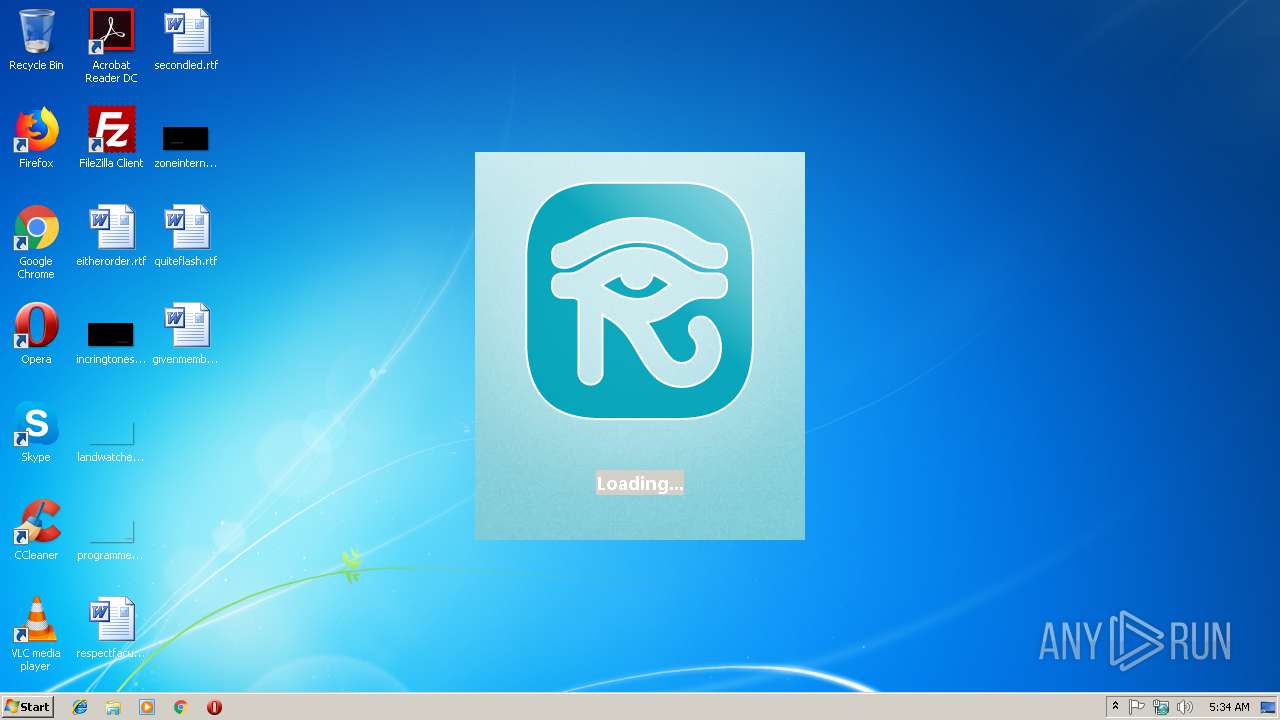The height and width of the screenshot is (720, 1280).
Task: Open Windows Explorer folder on taskbar
Action: (113, 707)
